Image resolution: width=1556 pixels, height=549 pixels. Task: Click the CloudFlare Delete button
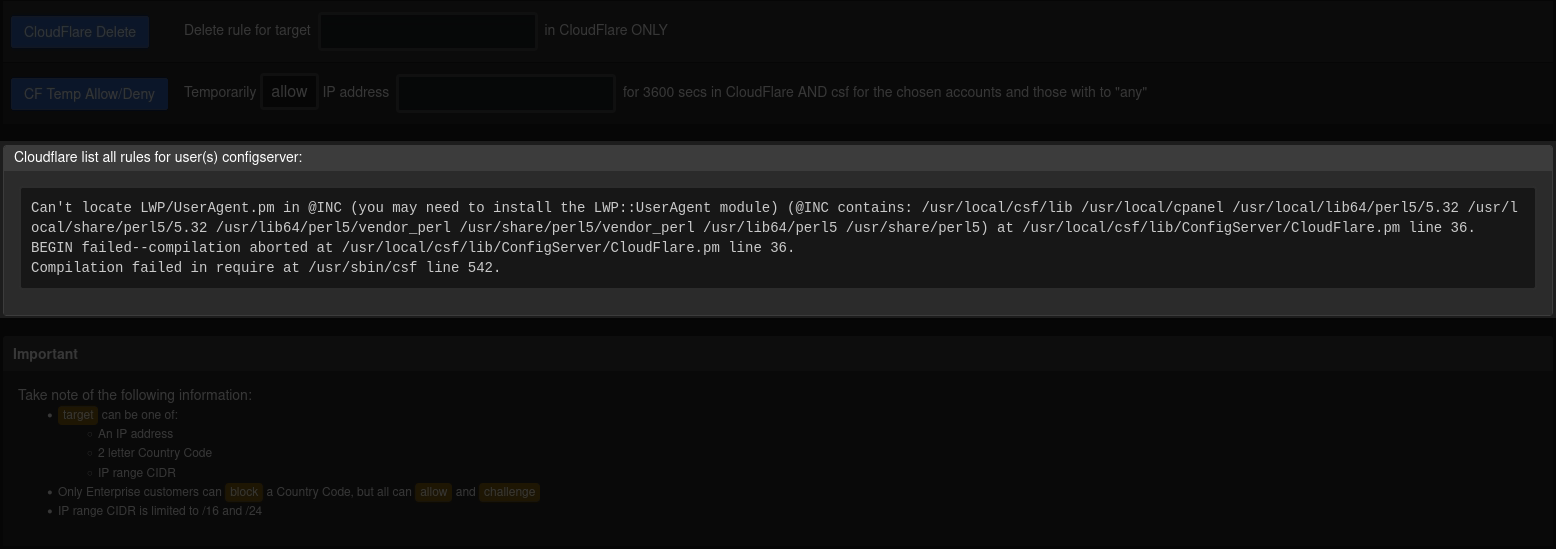pos(80,32)
